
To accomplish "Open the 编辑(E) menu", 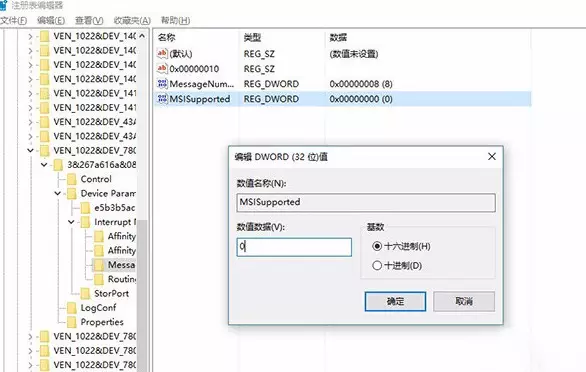I will (x=51, y=20).
